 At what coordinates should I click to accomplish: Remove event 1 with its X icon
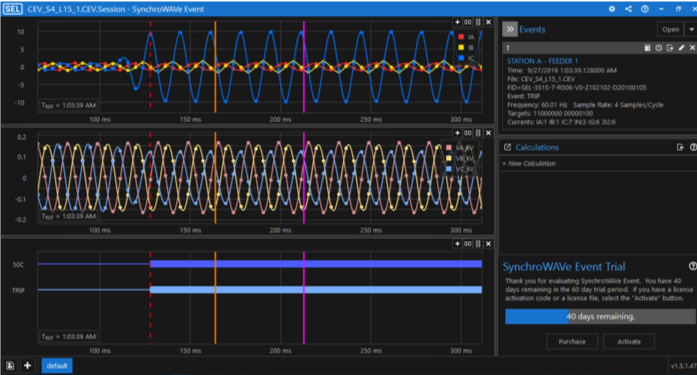(692, 48)
